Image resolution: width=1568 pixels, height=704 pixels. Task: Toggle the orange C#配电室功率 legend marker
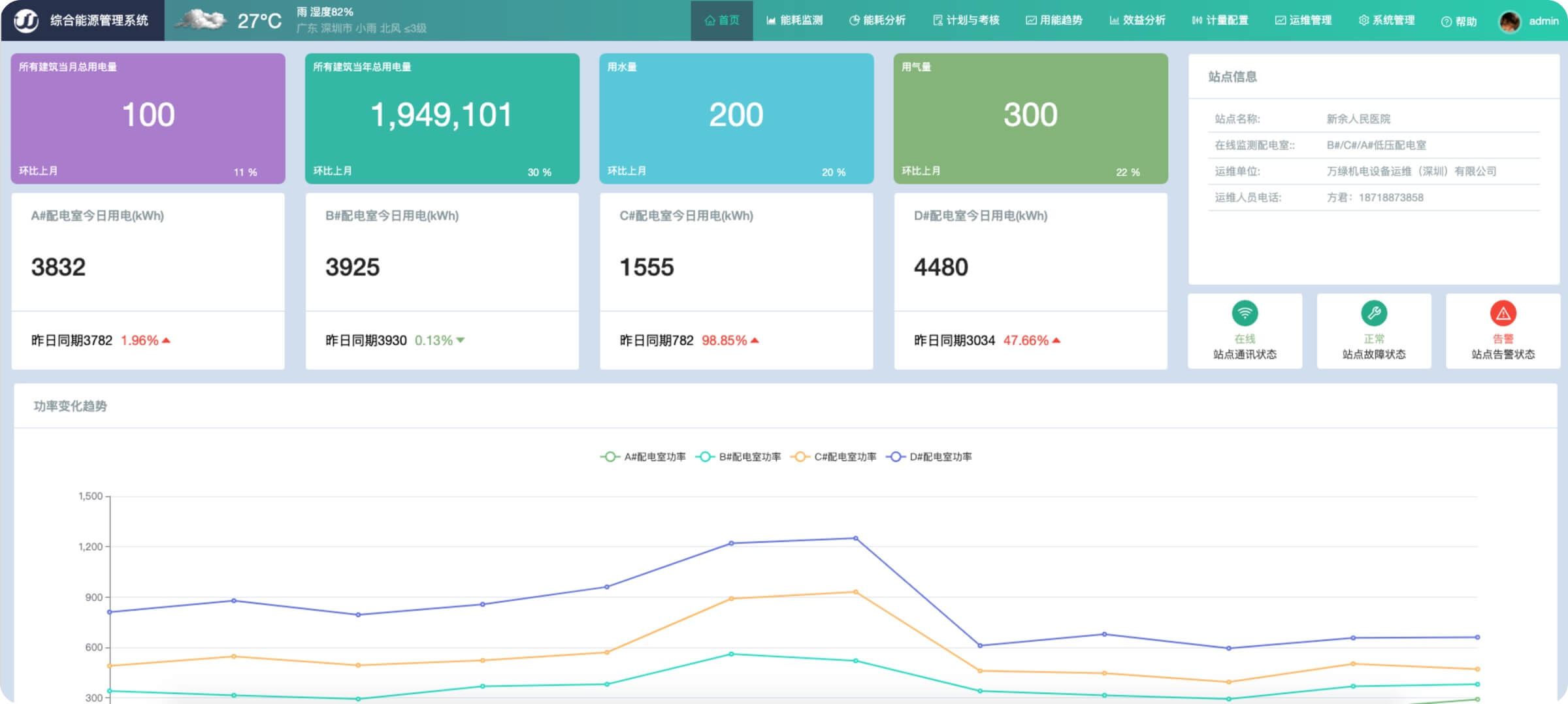pos(800,457)
